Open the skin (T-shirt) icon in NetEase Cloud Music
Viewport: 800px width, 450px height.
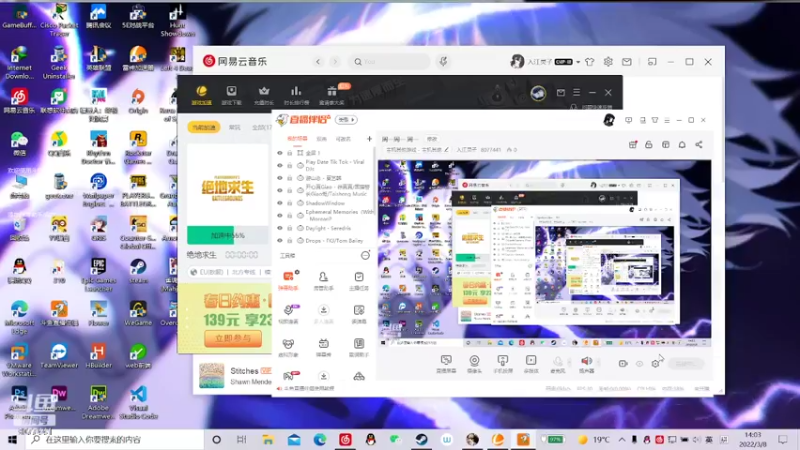(x=590, y=62)
